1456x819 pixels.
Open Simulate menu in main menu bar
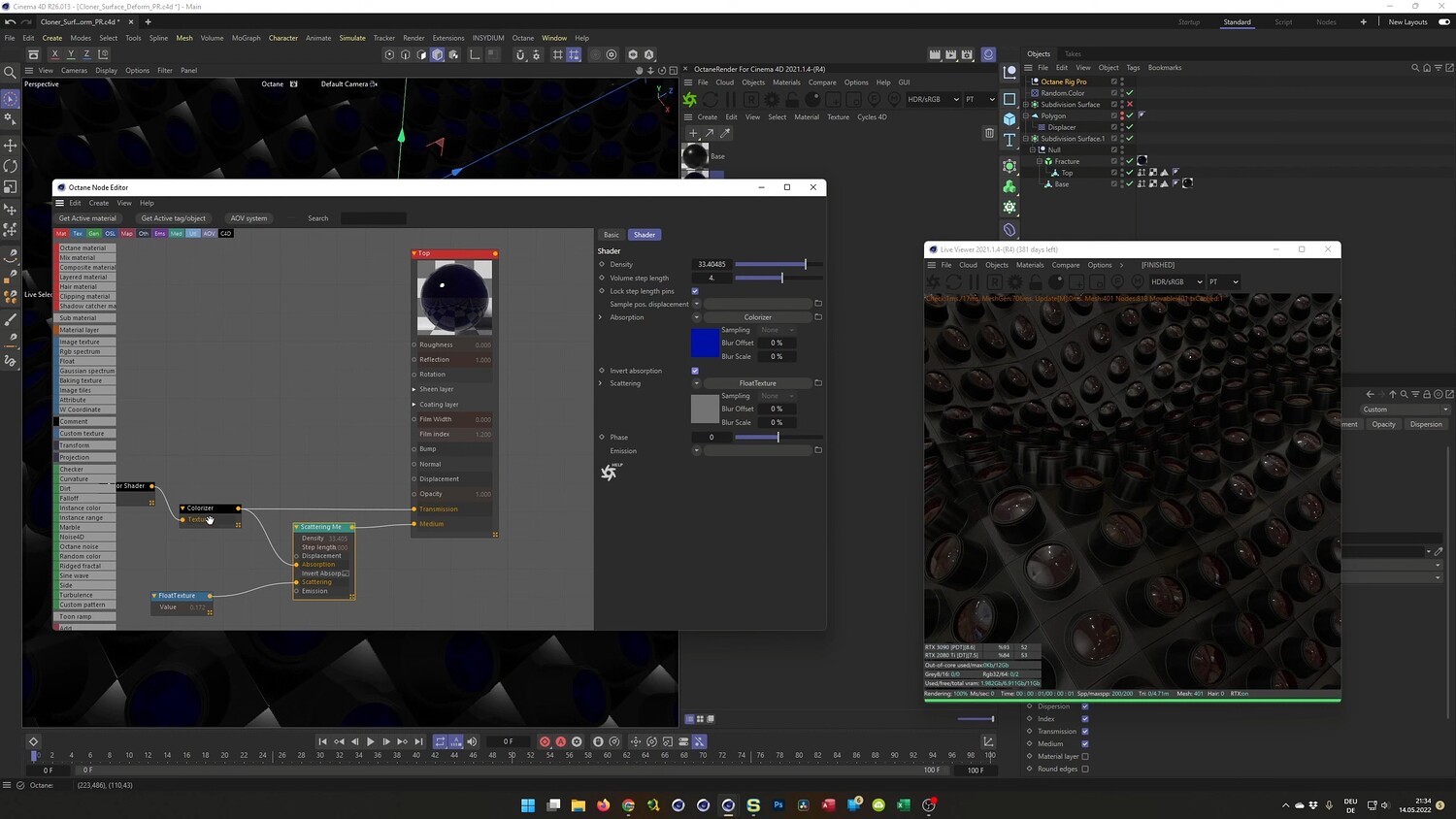pyautogui.click(x=352, y=38)
